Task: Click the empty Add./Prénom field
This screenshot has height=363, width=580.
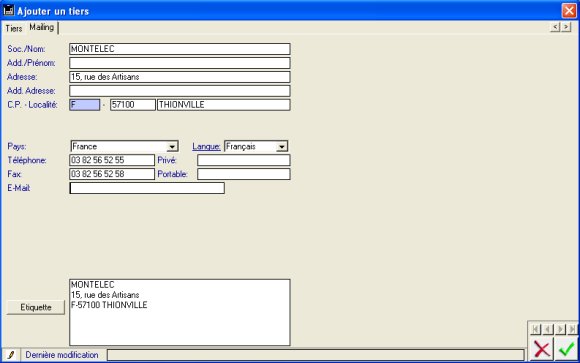Action: pos(180,63)
